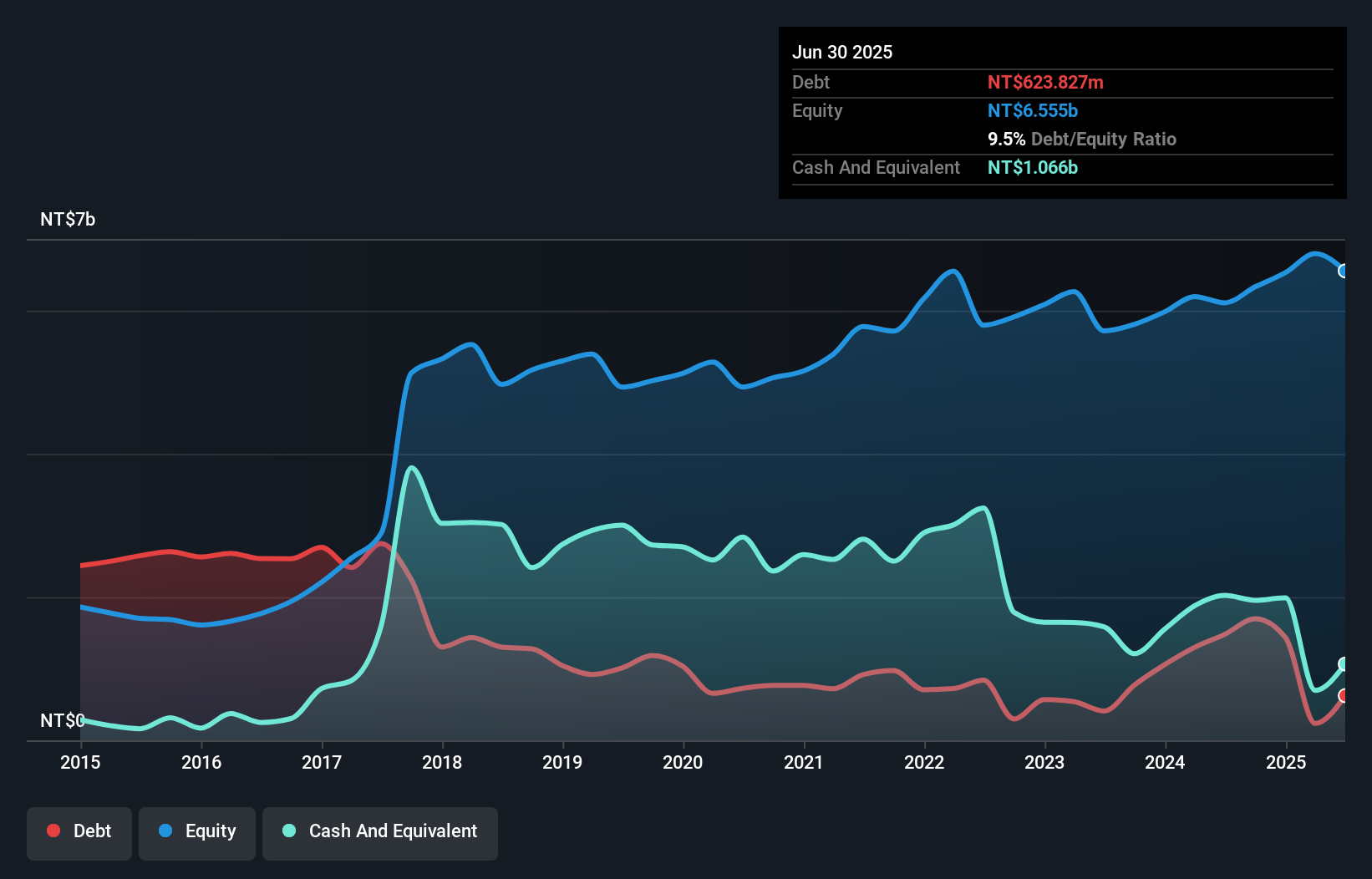This screenshot has width=1372, height=879.
Task: Toggle the Equity series legend button
Action: tap(197, 832)
